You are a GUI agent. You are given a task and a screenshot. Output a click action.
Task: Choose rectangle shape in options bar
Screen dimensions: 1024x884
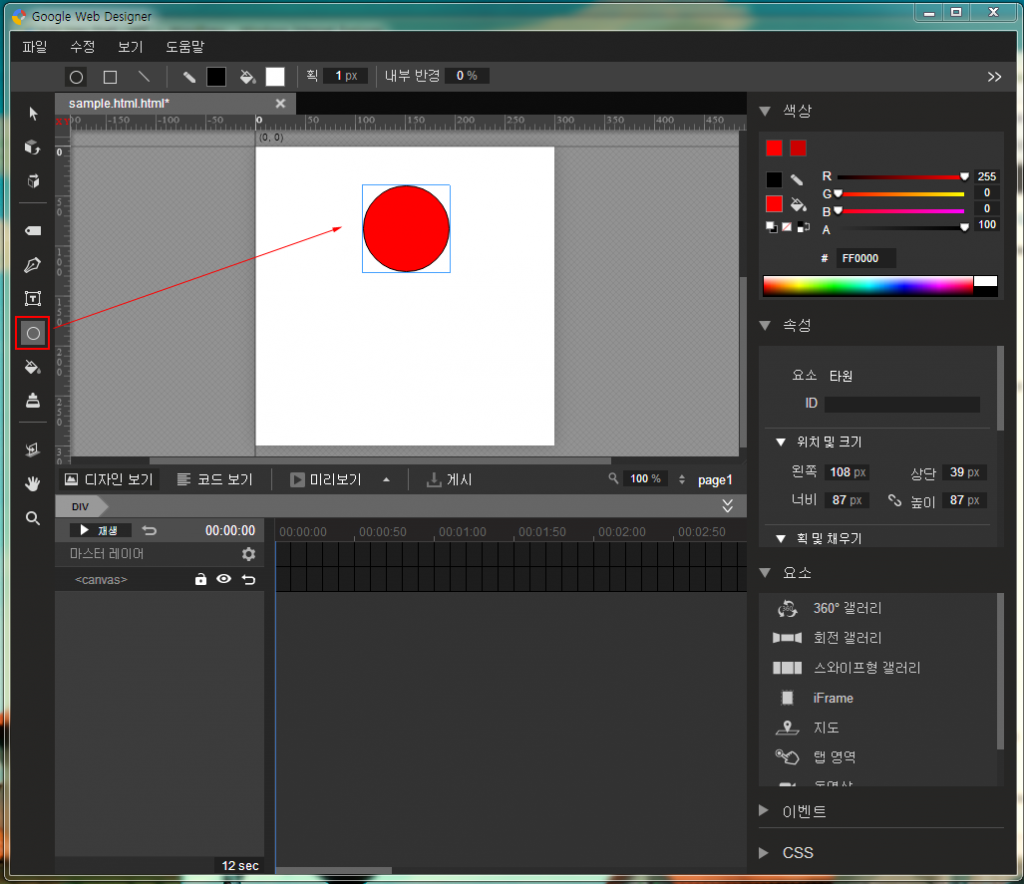pos(110,77)
